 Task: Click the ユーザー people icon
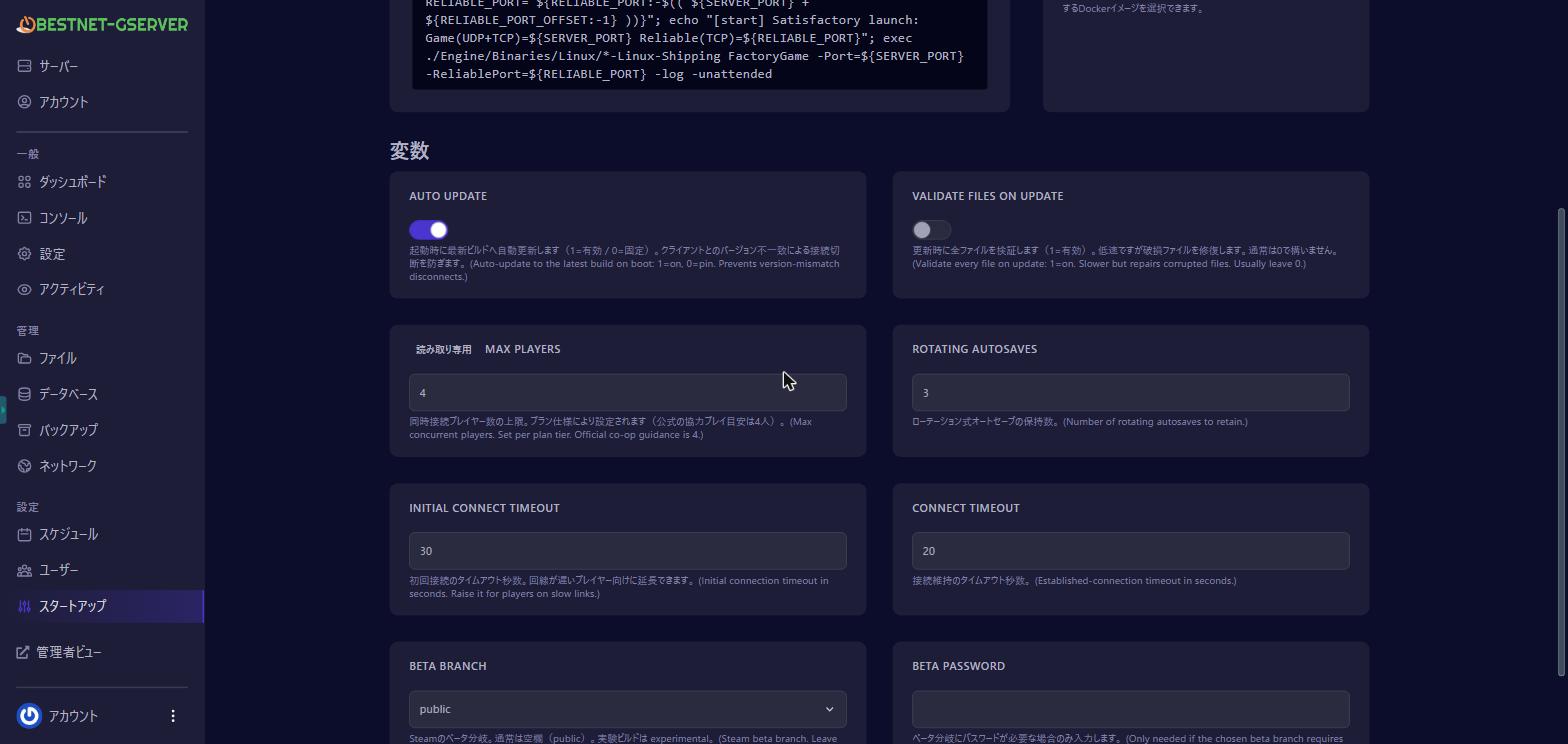tap(25, 570)
